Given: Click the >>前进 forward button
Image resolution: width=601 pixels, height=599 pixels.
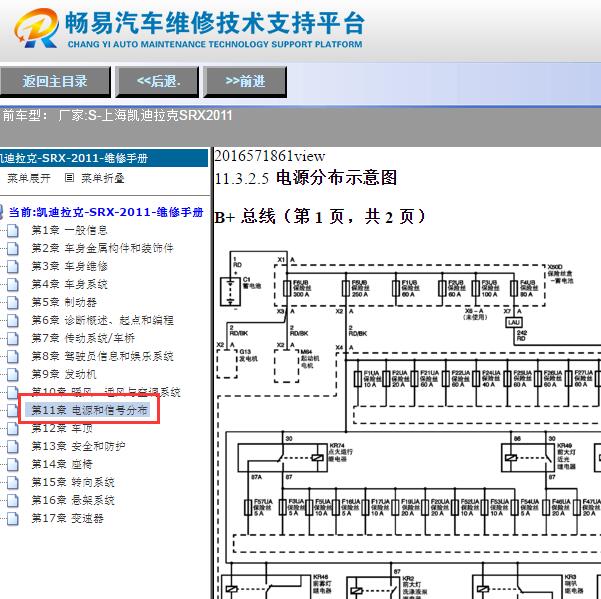Looking at the screenshot, I should (x=245, y=81).
